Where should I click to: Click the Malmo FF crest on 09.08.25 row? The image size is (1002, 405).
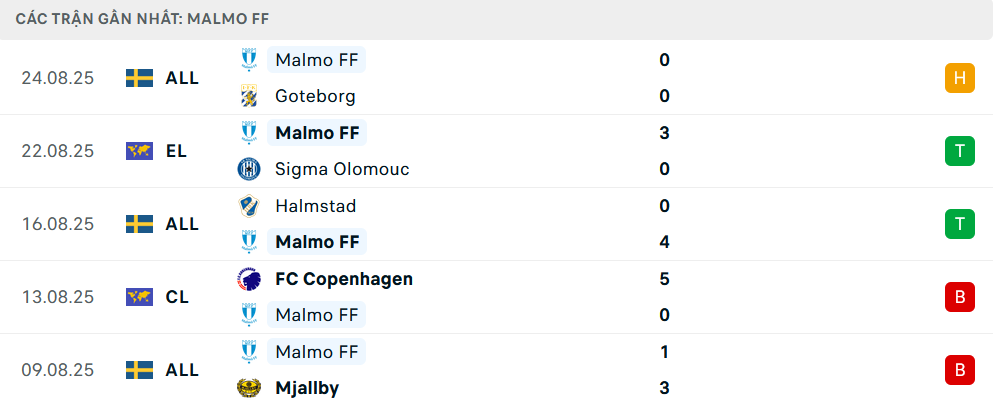(248, 352)
